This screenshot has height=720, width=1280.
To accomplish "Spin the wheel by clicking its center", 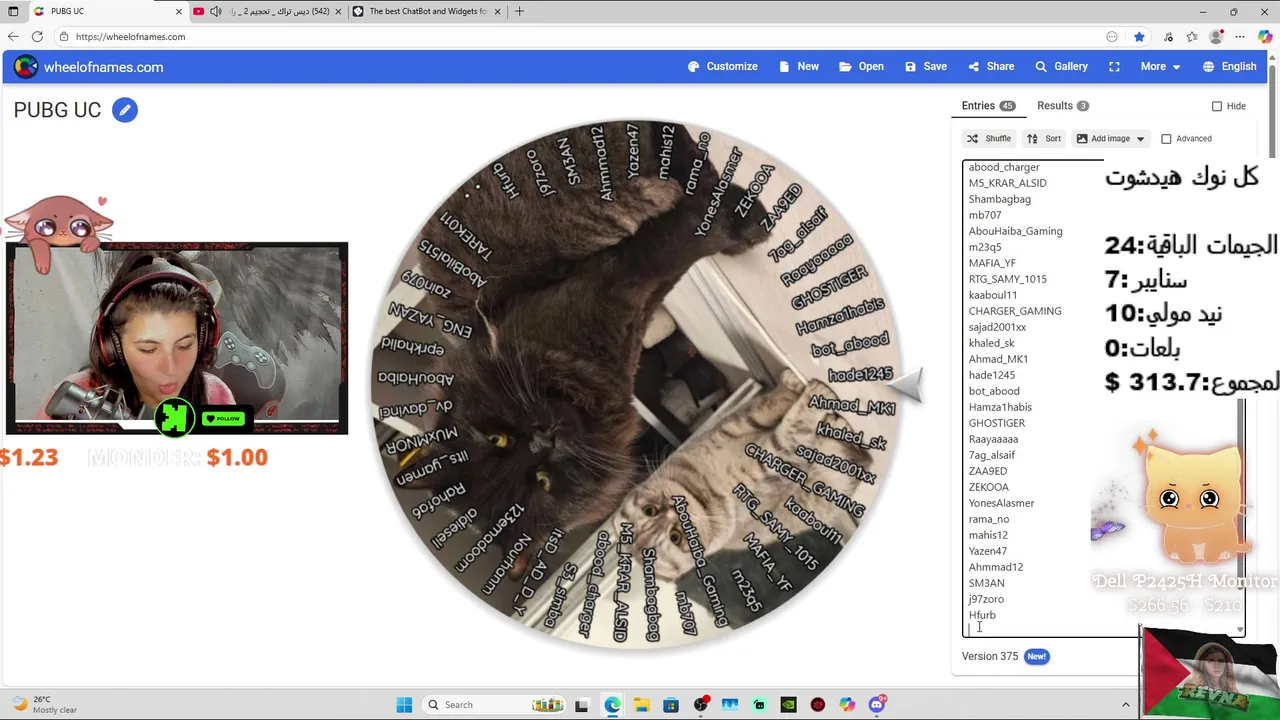I will [x=637, y=385].
